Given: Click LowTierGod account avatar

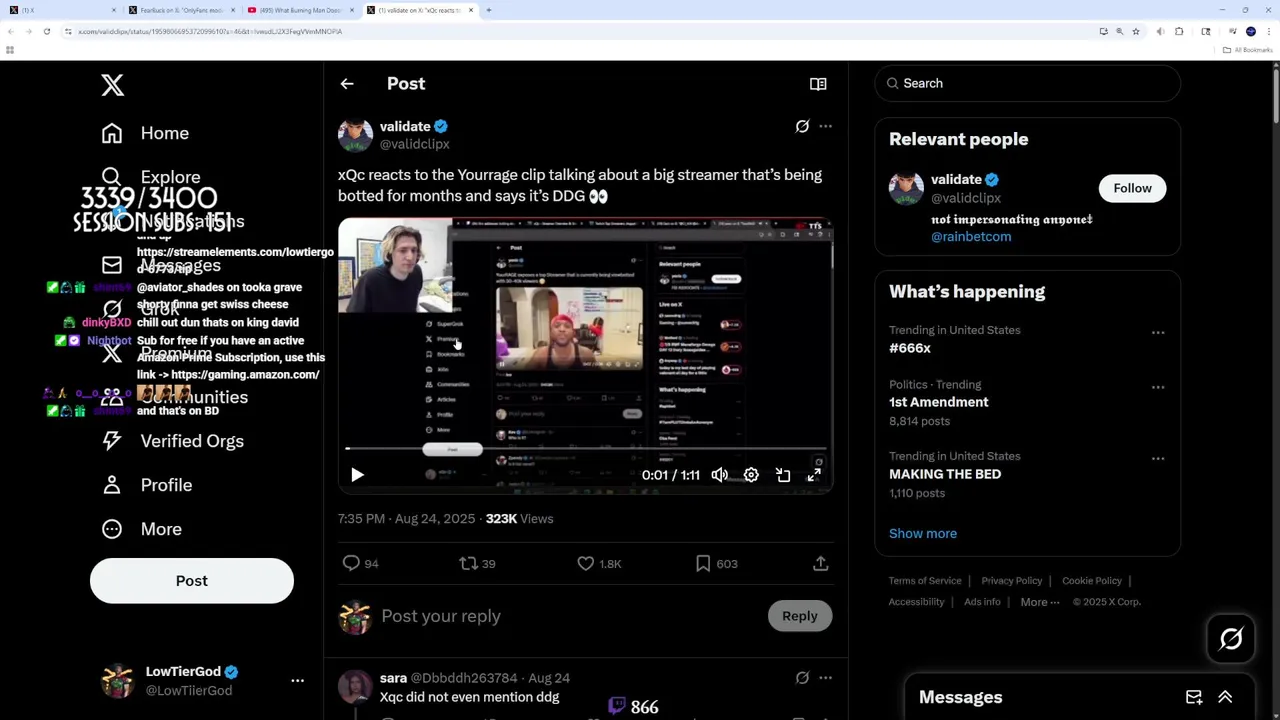Looking at the screenshot, I should [x=118, y=680].
